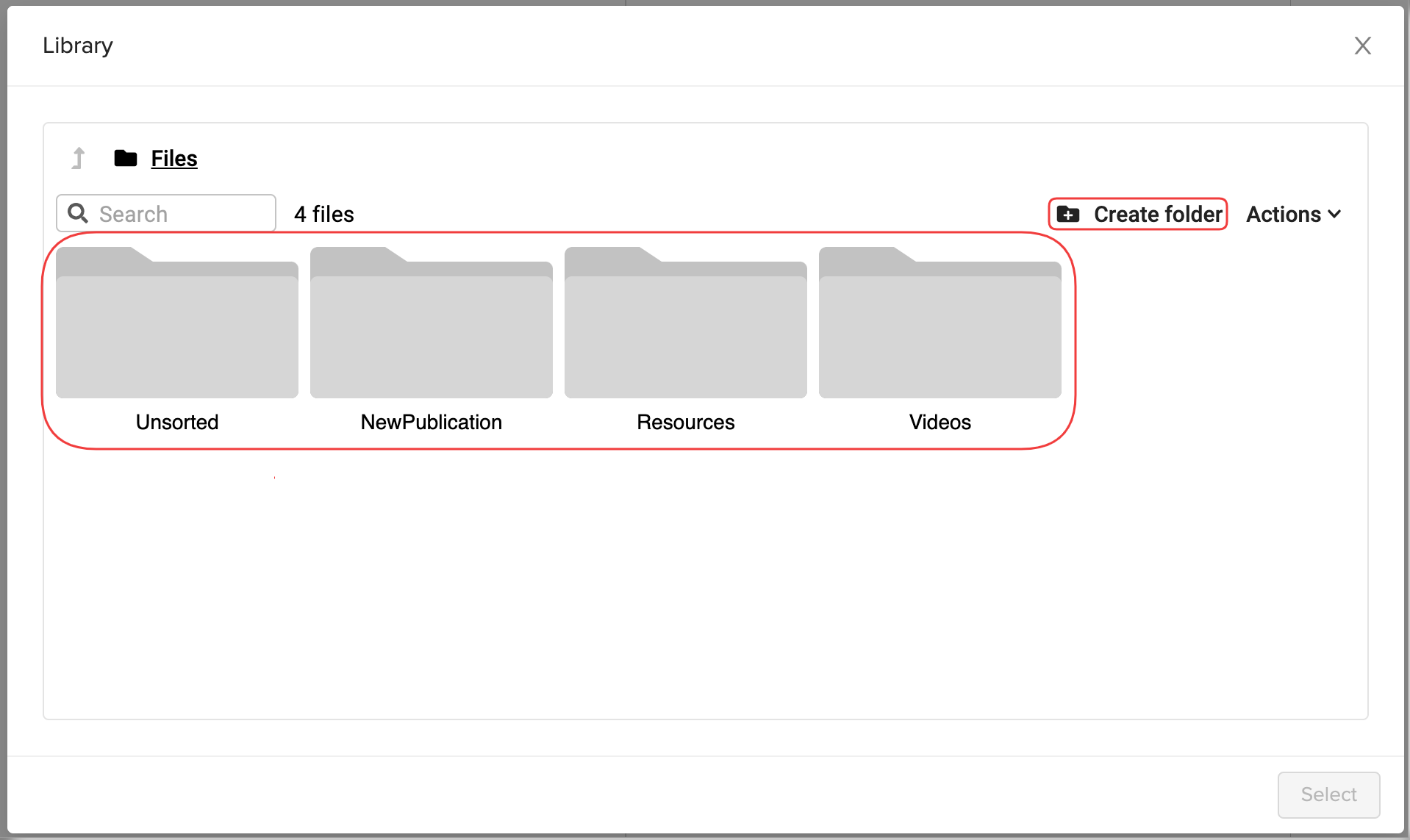
Task: Click the folder-plus icon in Create folder
Action: [1068, 215]
